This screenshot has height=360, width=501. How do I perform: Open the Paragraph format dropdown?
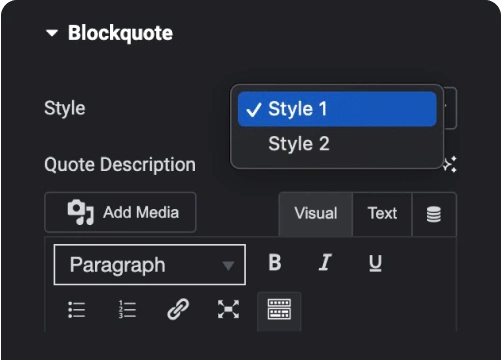pyautogui.click(x=150, y=265)
